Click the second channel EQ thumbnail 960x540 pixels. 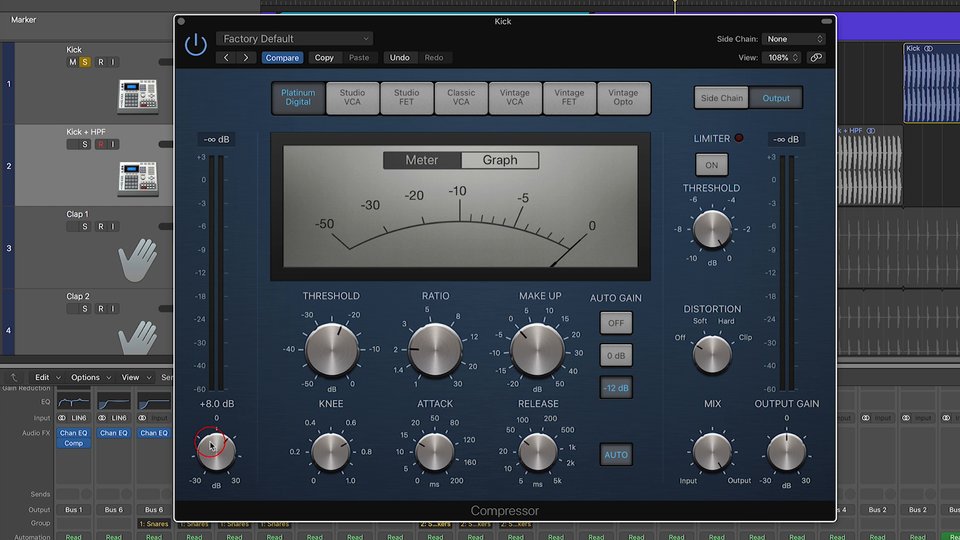pos(114,402)
